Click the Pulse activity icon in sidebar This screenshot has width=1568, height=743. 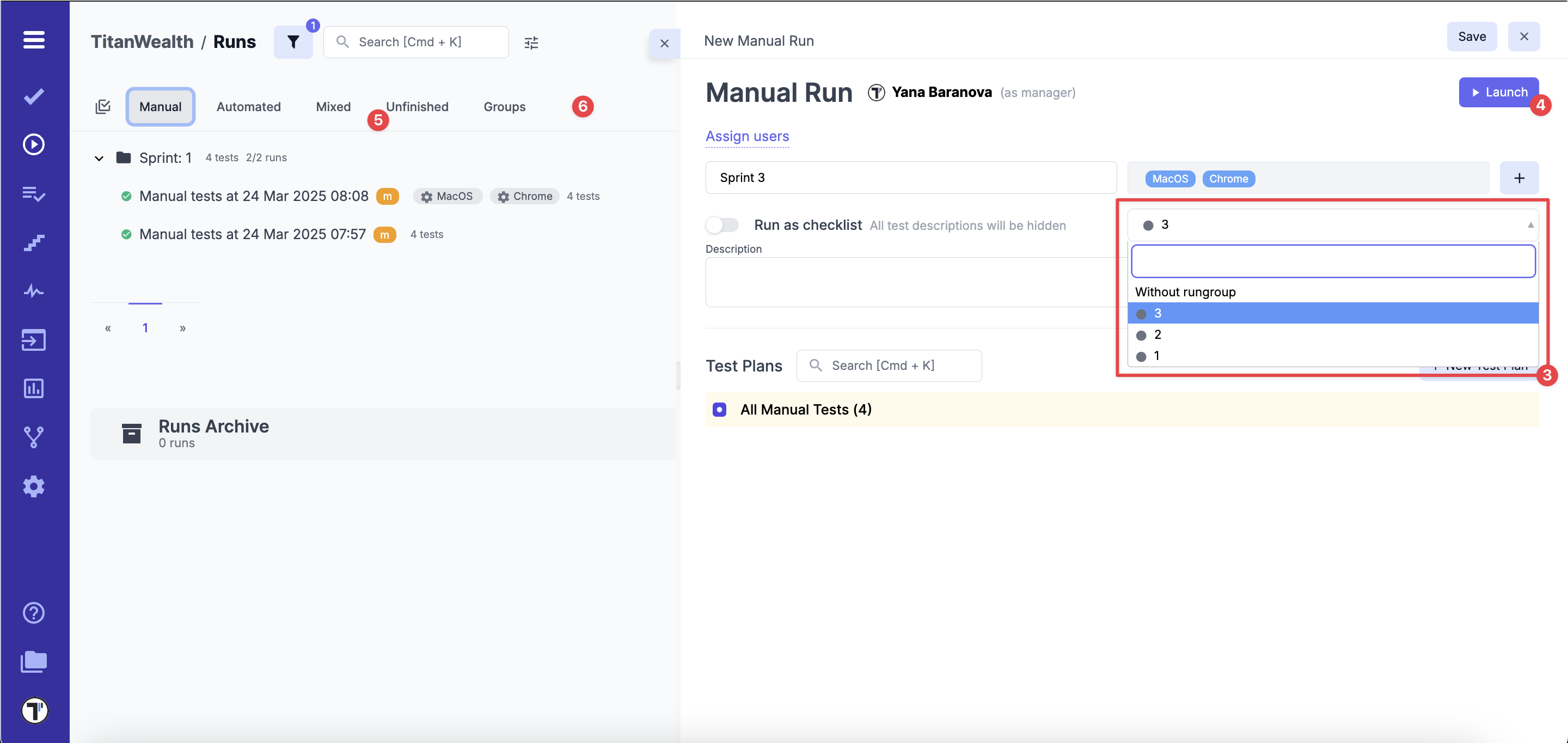tap(34, 291)
